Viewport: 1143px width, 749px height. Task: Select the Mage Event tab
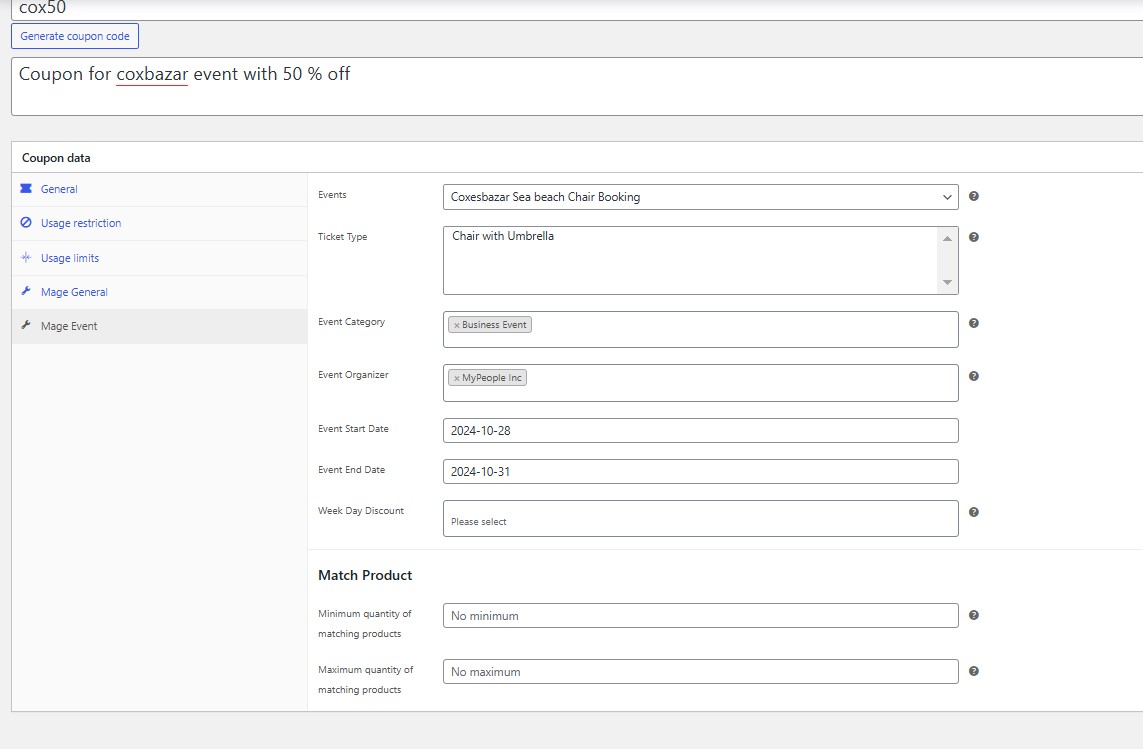[x=160, y=326]
